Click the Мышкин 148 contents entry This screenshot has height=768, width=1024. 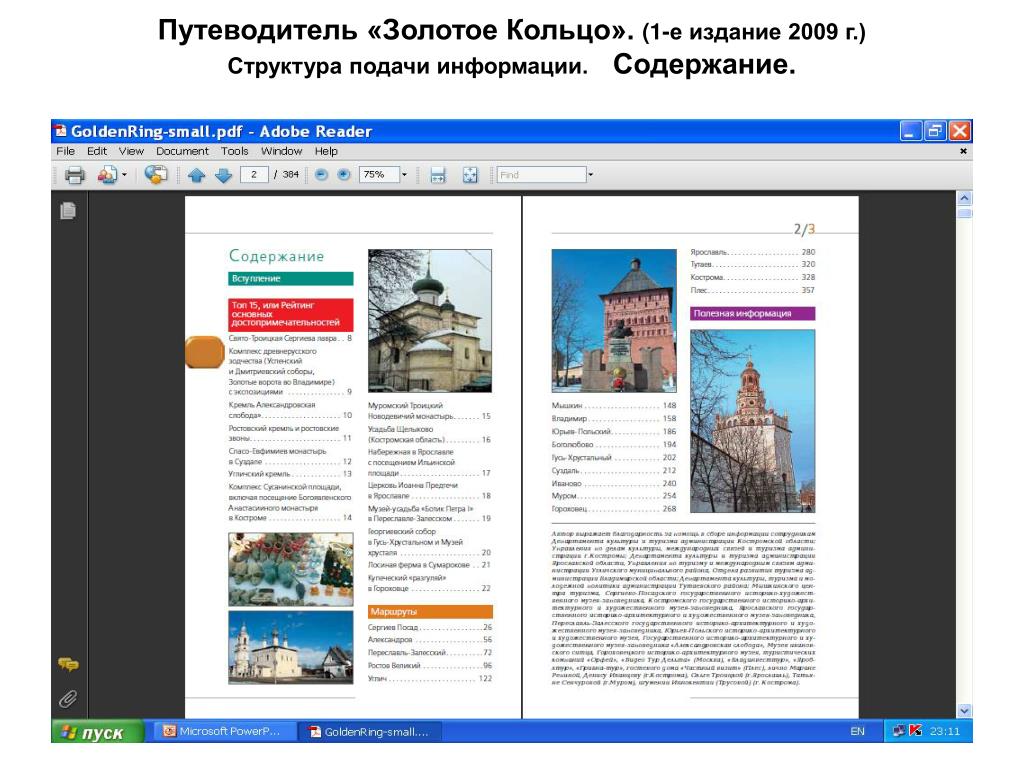[614, 406]
